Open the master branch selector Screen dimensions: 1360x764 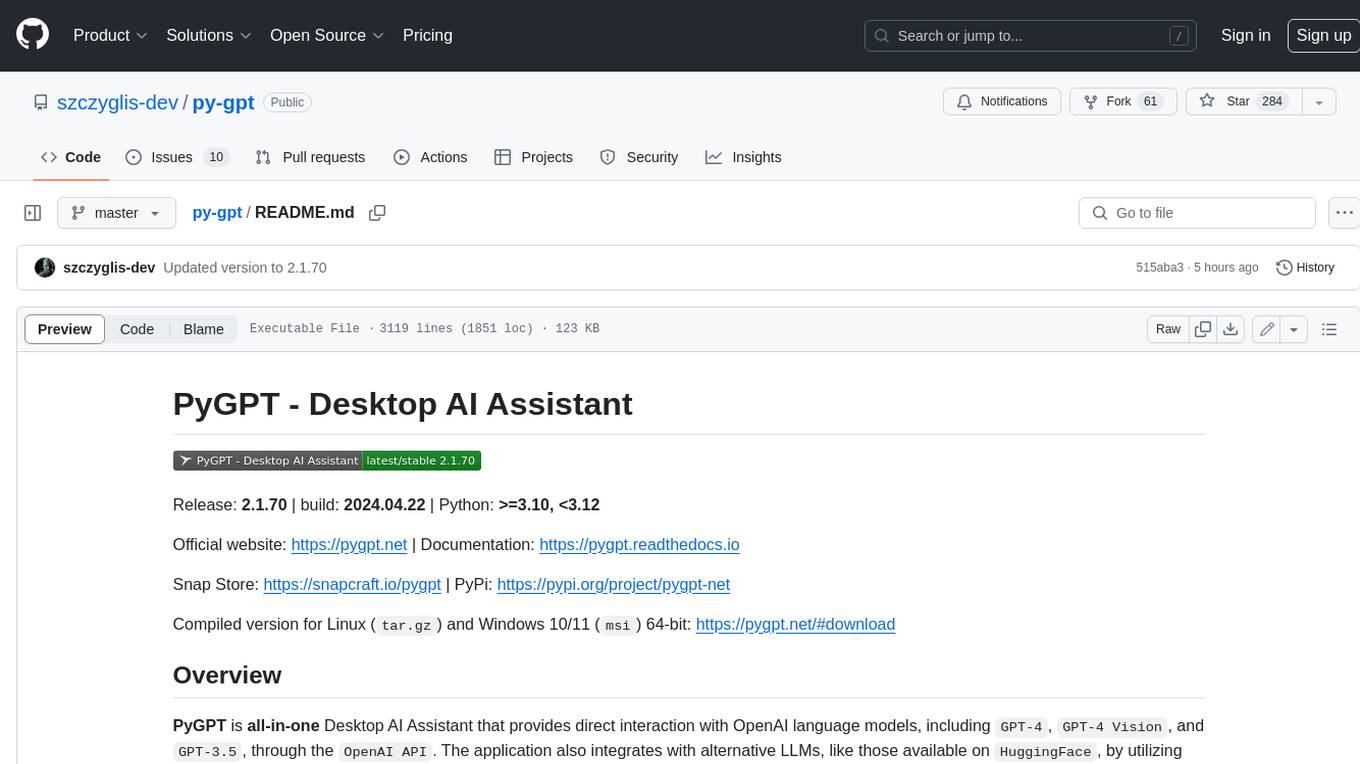point(116,213)
